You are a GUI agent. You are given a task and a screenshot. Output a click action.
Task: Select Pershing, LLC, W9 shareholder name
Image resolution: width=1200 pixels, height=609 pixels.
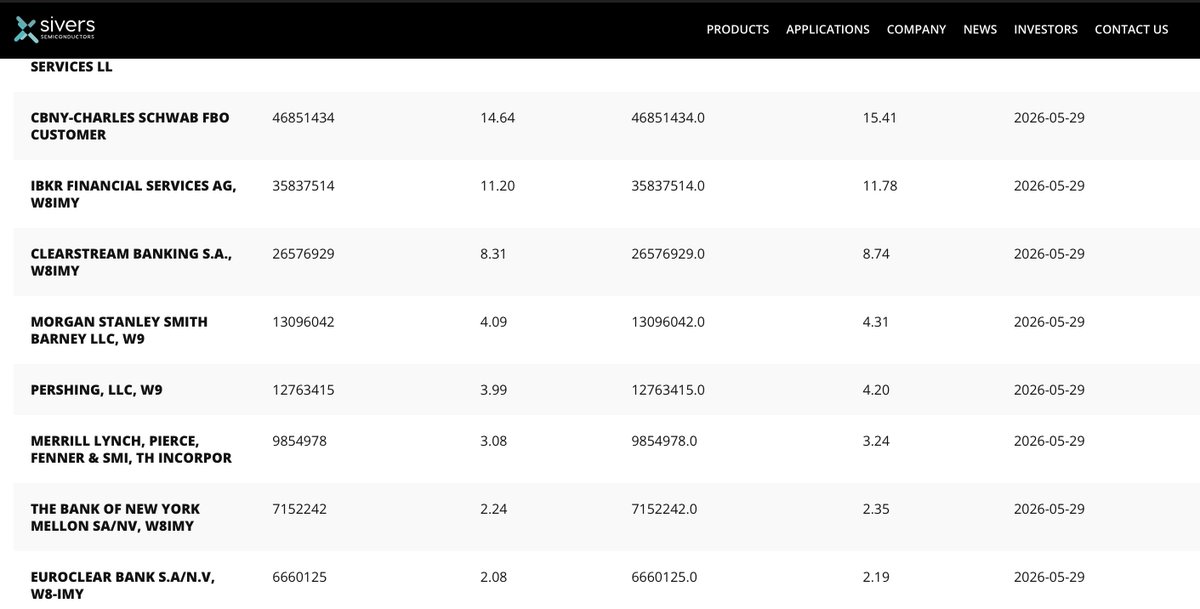click(97, 390)
